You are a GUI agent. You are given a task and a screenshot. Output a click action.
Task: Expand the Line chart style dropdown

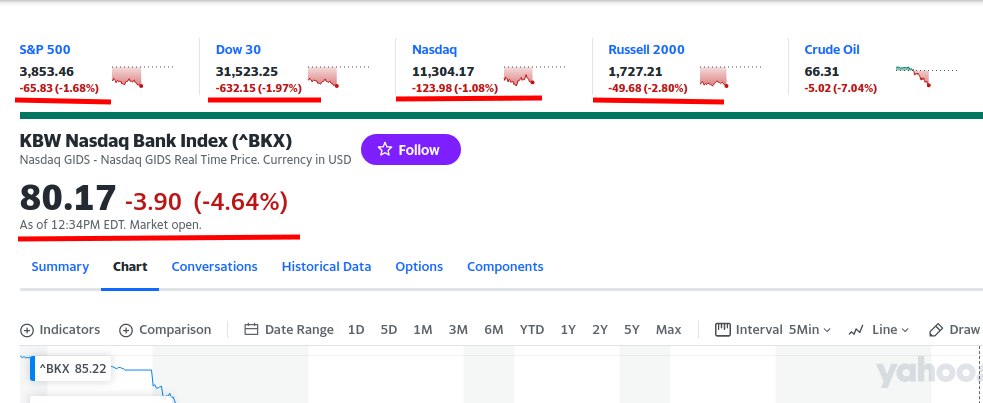[890, 330]
